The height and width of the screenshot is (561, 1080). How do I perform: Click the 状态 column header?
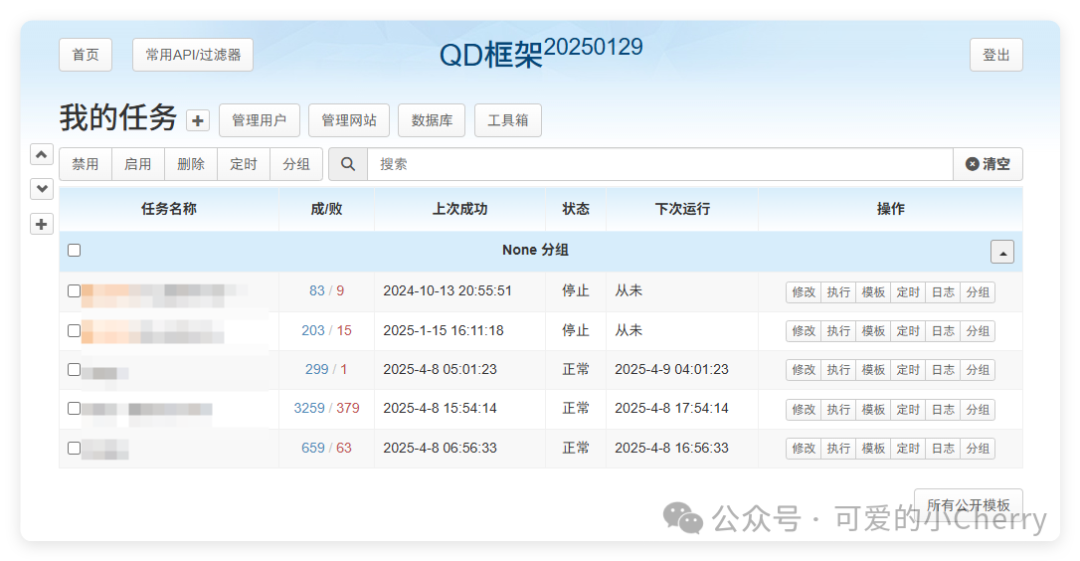coord(576,209)
